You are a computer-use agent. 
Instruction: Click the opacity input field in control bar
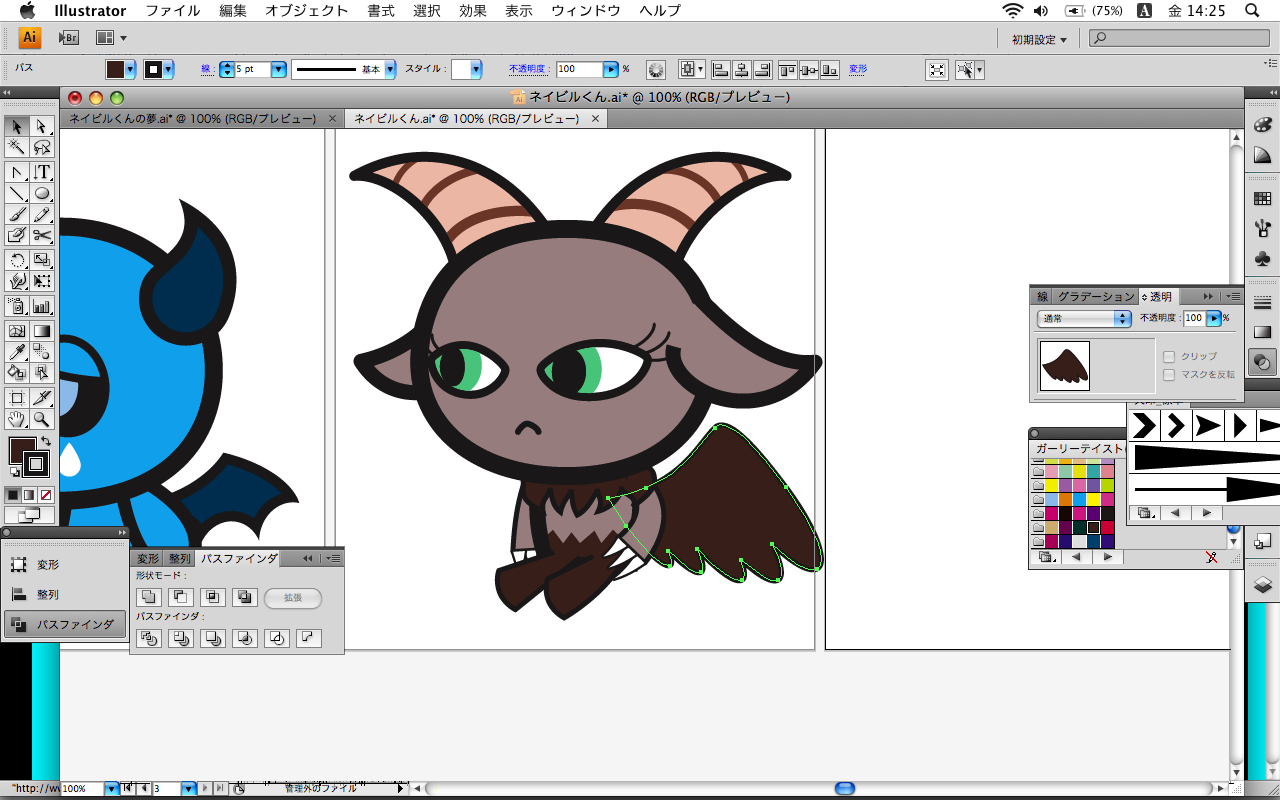[578, 70]
